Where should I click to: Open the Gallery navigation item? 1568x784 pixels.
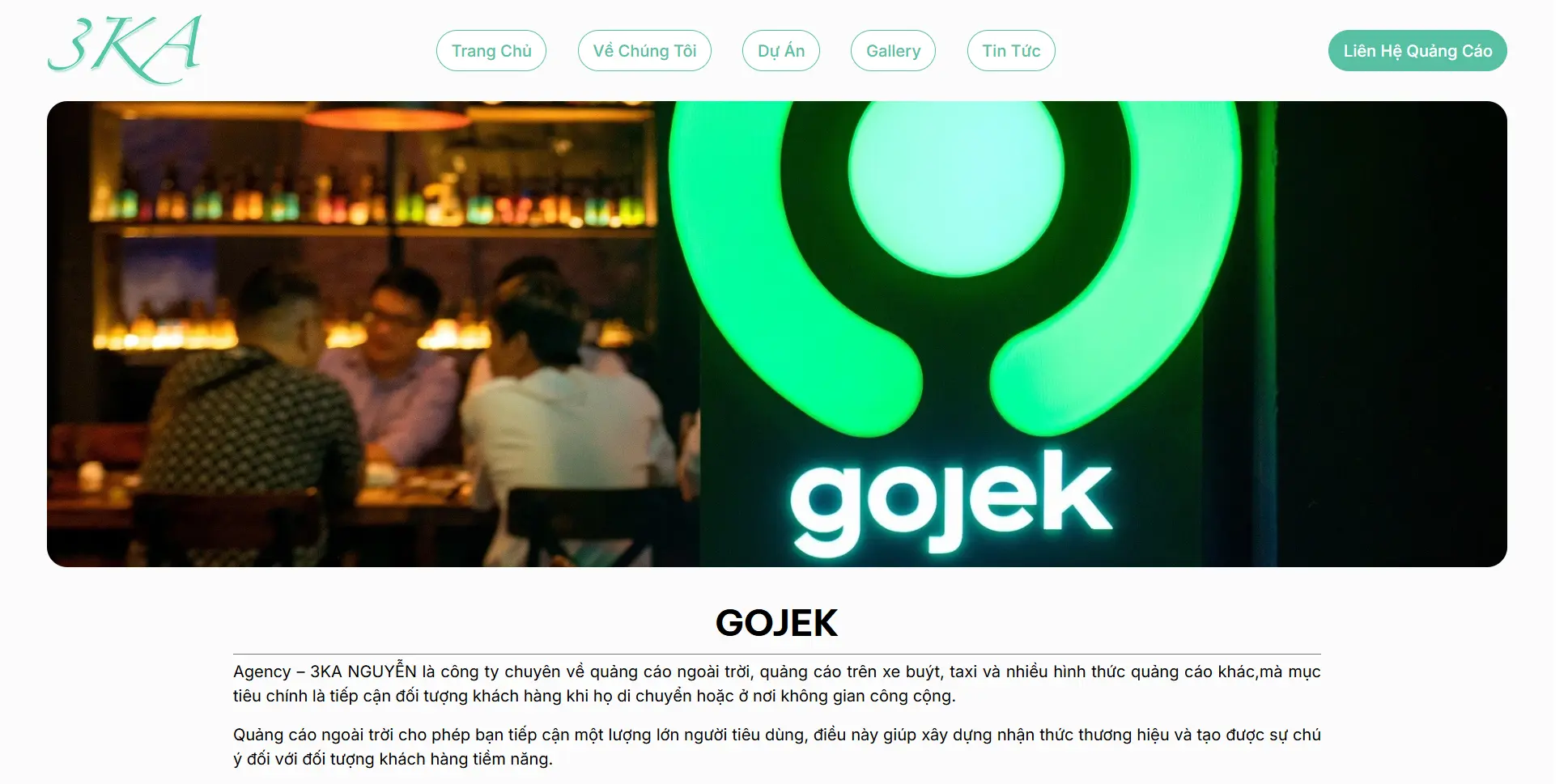point(893,51)
